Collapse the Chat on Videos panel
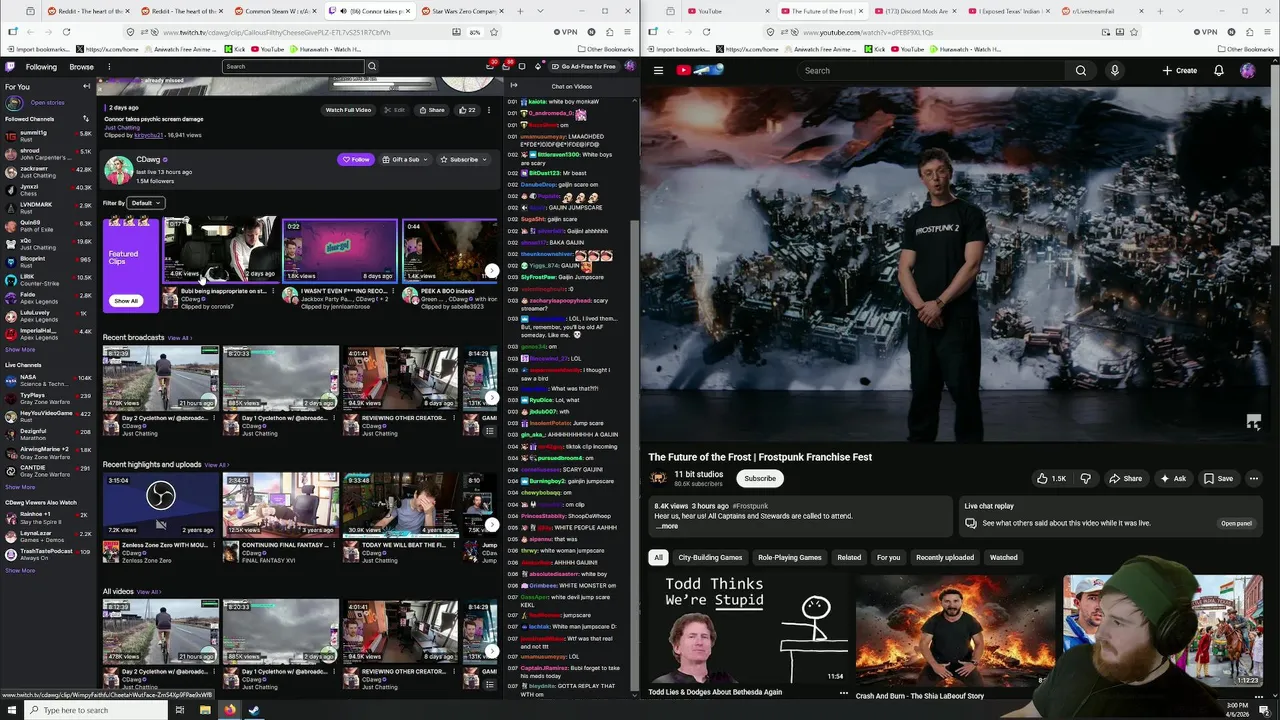 (514, 86)
